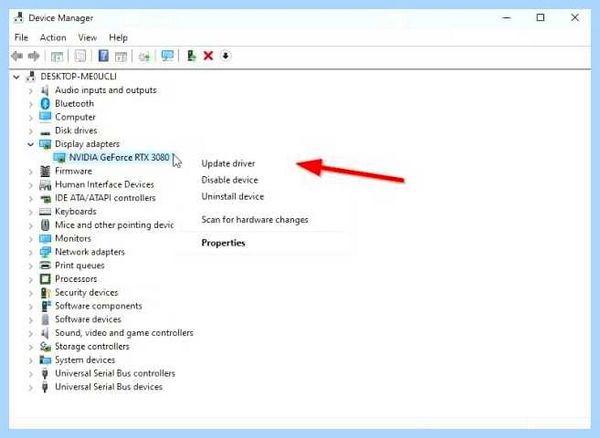Click the Bluetooth category icon
Image resolution: width=600 pixels, height=438 pixels.
(x=45, y=104)
